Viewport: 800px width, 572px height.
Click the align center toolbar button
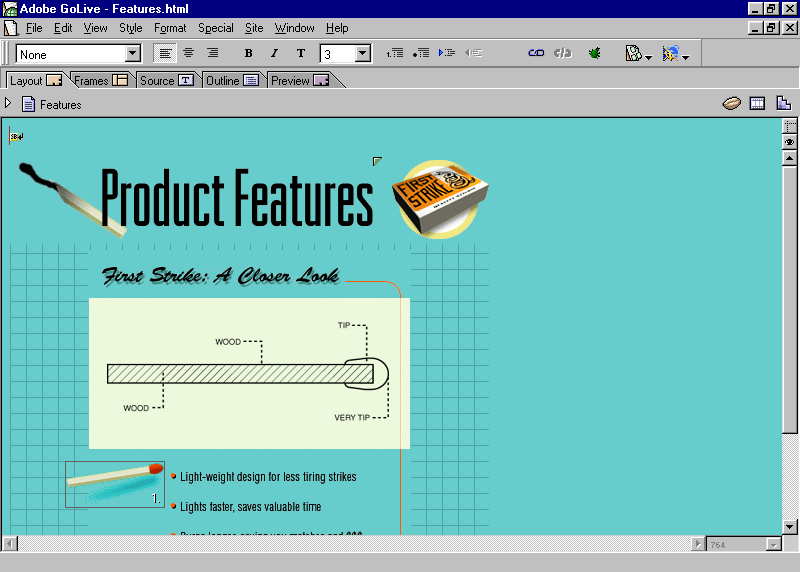(189, 53)
